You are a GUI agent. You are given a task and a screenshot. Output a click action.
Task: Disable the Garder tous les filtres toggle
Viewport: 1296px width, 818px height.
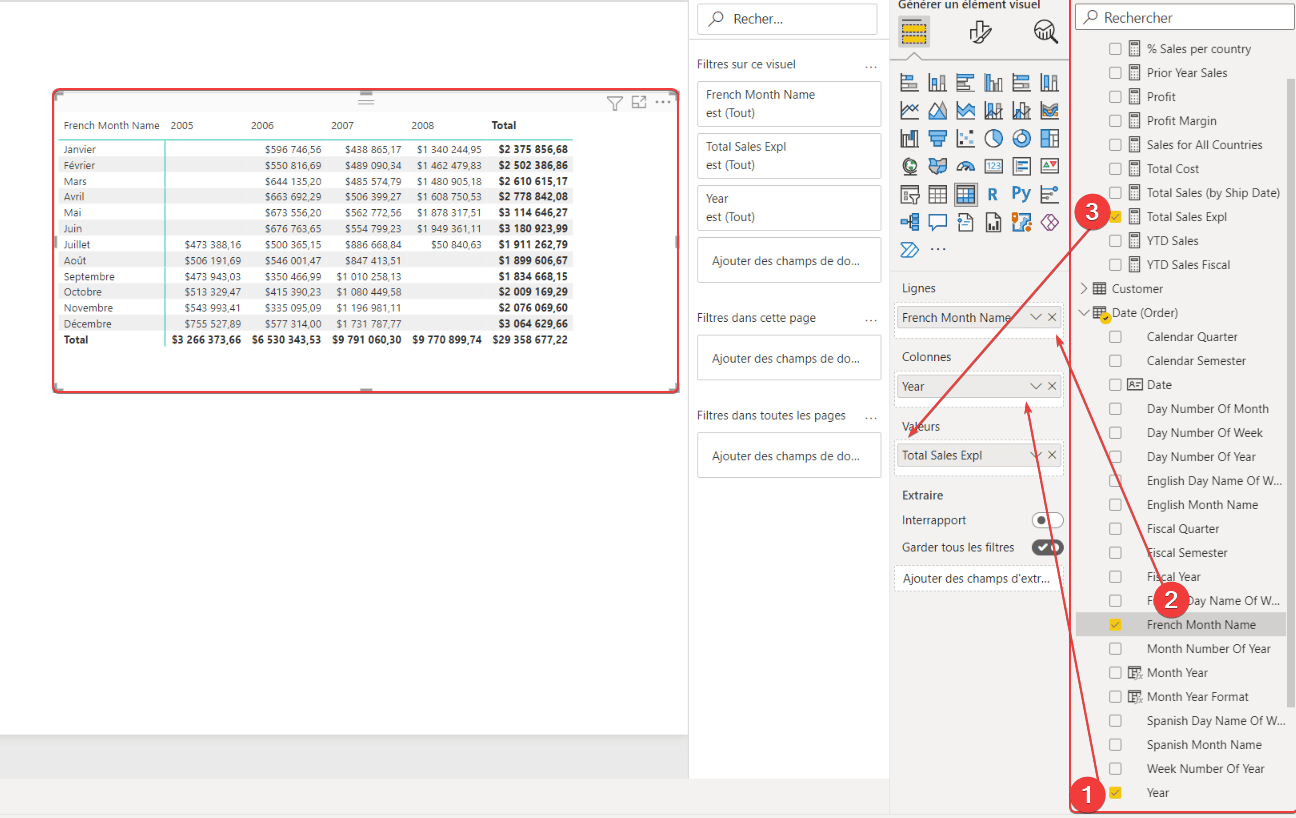1048,547
